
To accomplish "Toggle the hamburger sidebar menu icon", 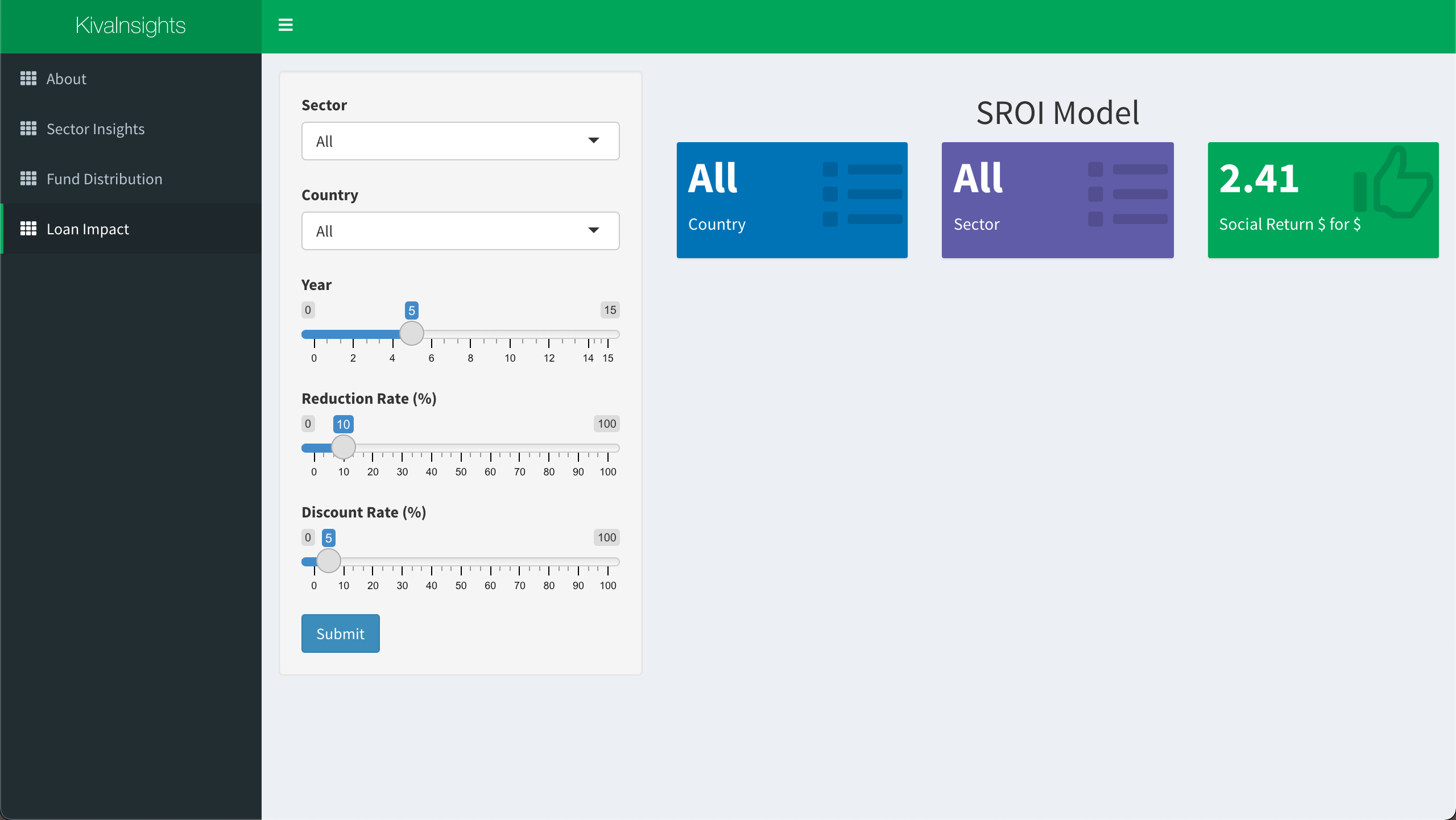I will (286, 25).
